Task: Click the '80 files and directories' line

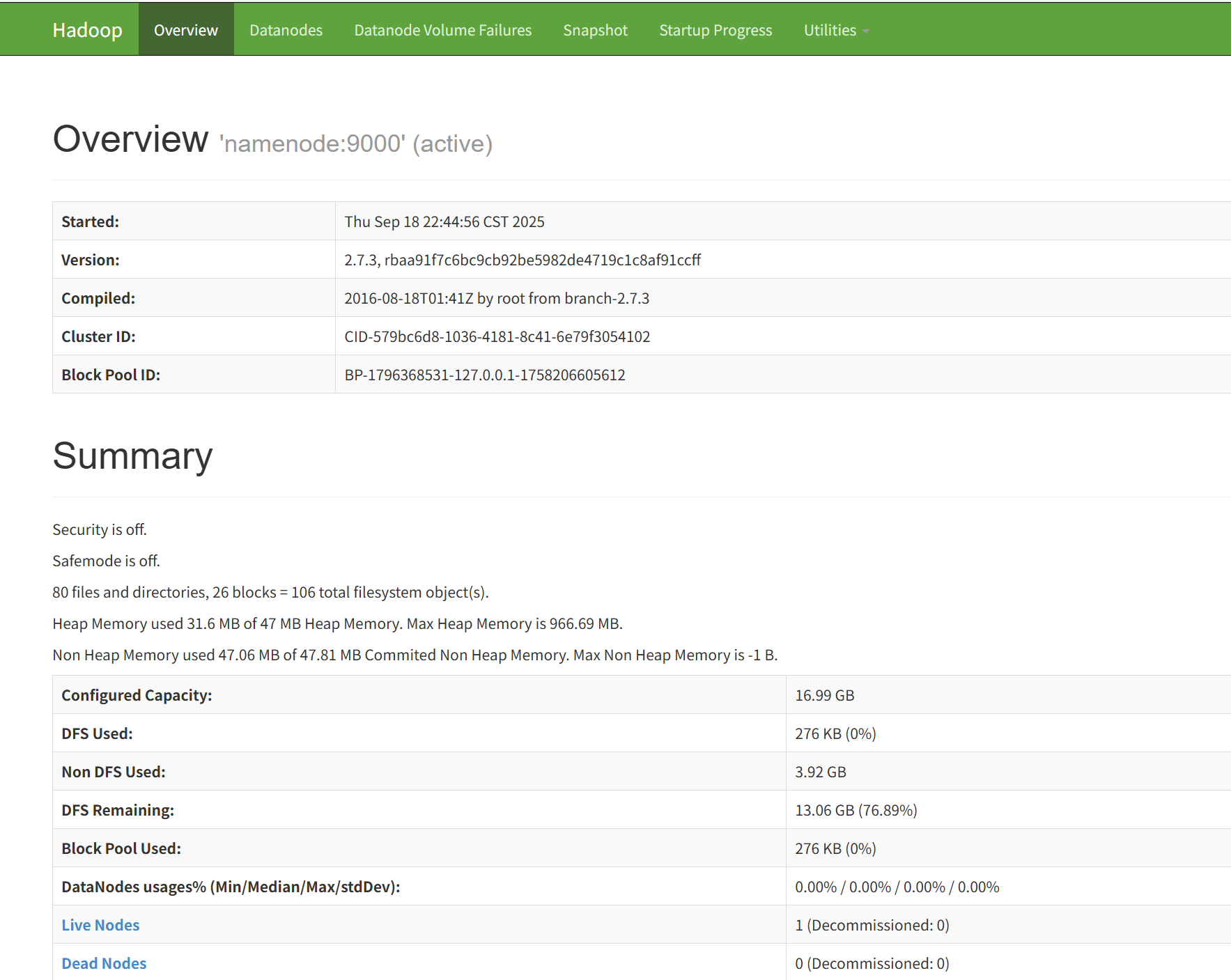Action: [x=271, y=592]
